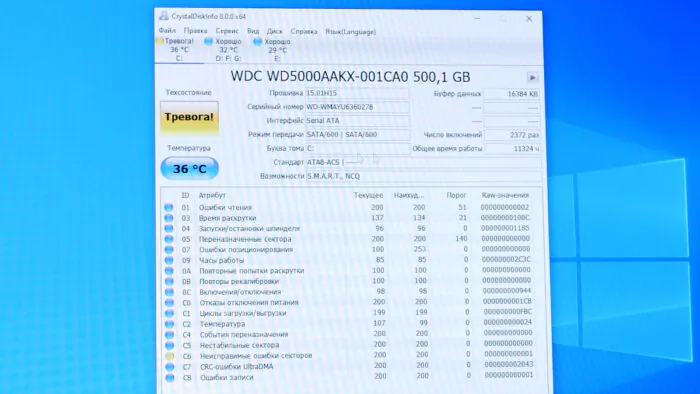Image resolution: width=700 pixels, height=394 pixels.
Task: Click yellow warning icon for Неисправимые ошибки секторов
Action: (x=170, y=356)
